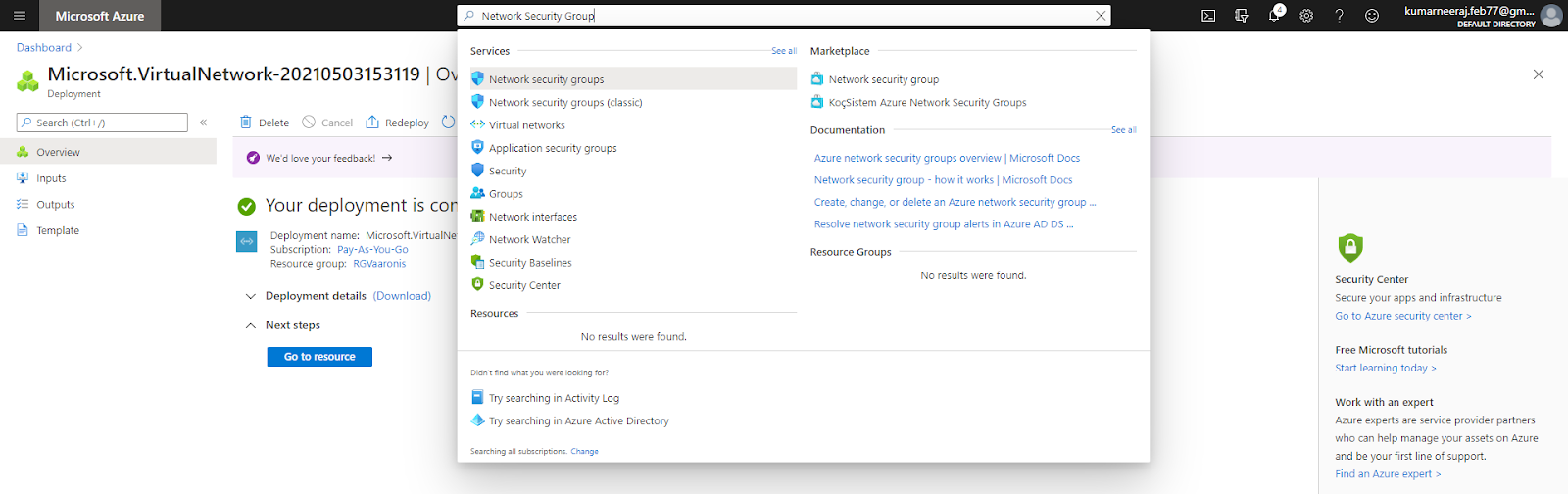
Task: Click the global search input field
Action: [784, 16]
